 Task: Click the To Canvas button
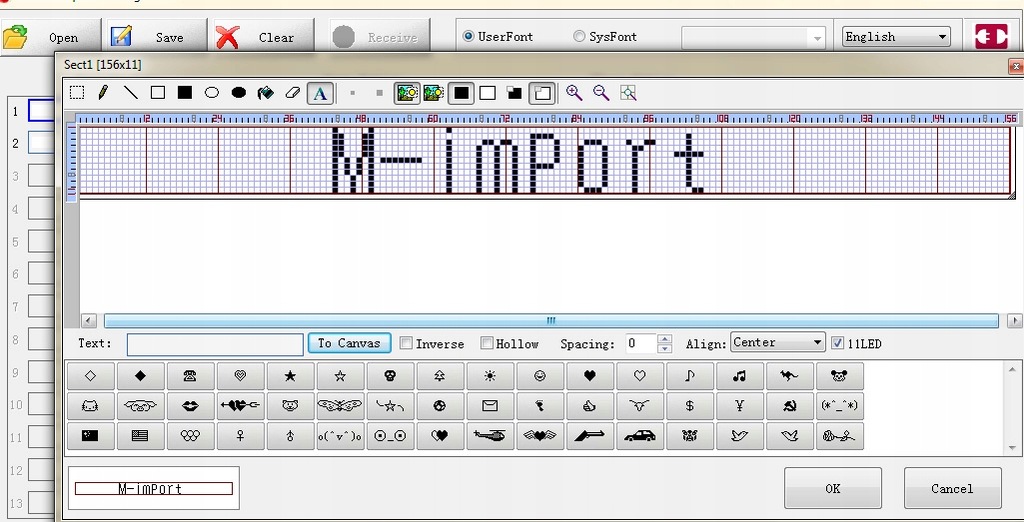(349, 343)
